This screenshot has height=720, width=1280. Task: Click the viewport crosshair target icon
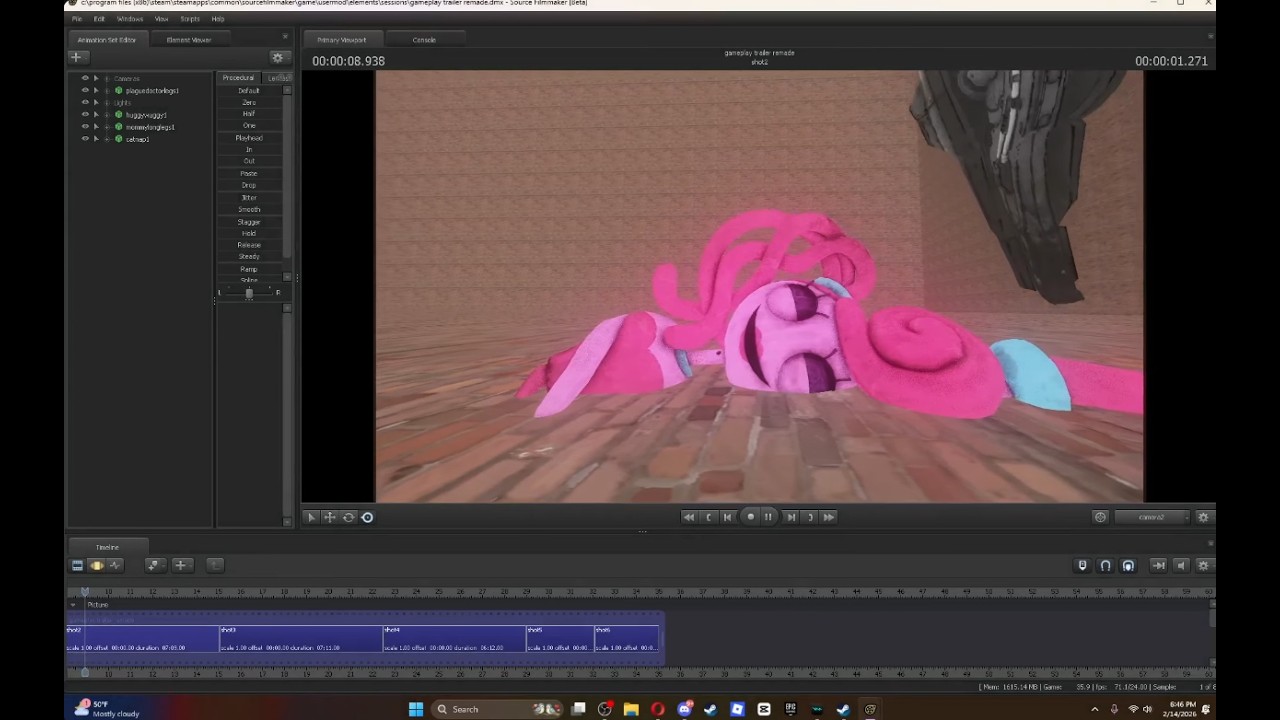(1100, 517)
